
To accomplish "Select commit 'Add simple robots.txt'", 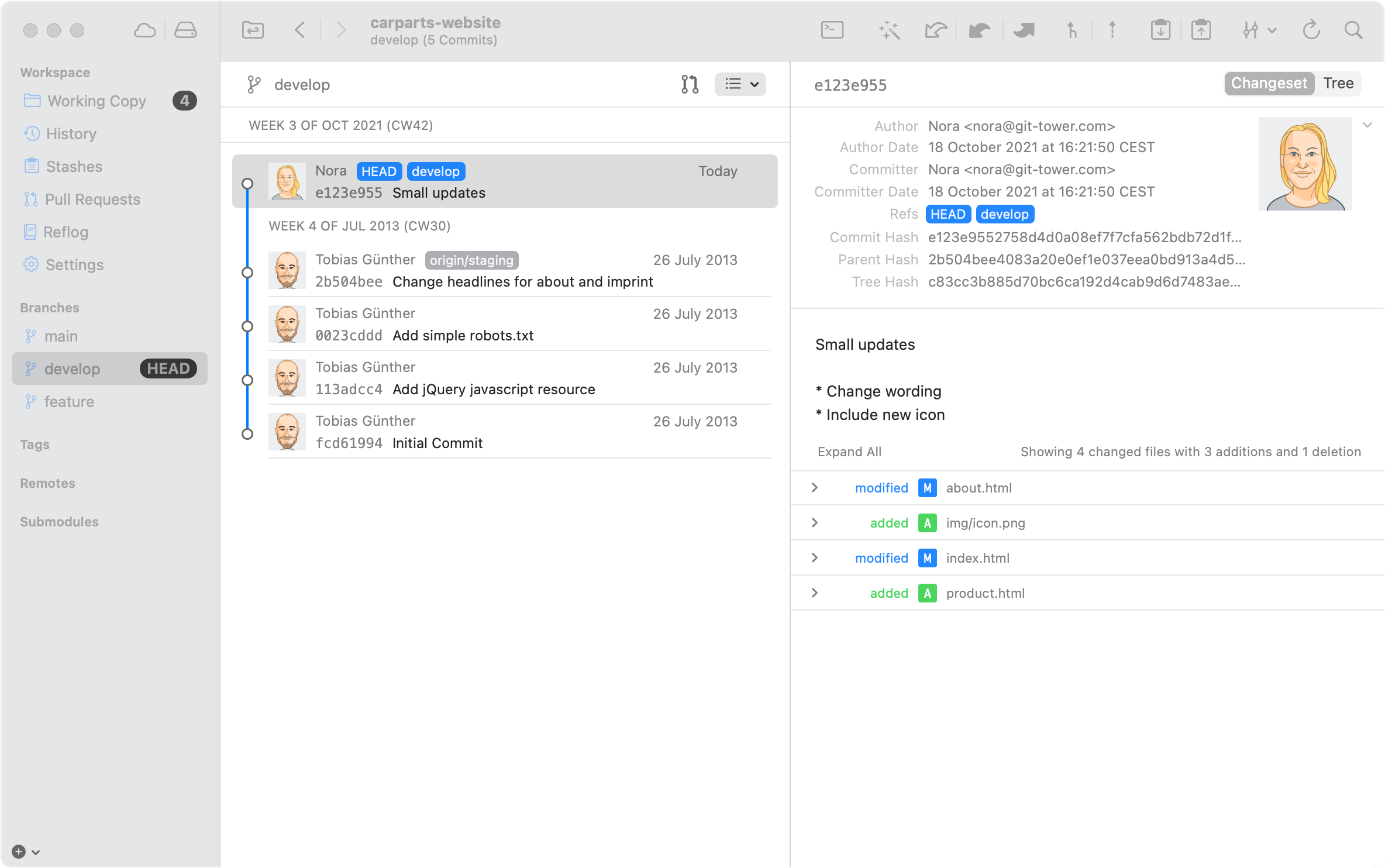I will pyautogui.click(x=462, y=336).
